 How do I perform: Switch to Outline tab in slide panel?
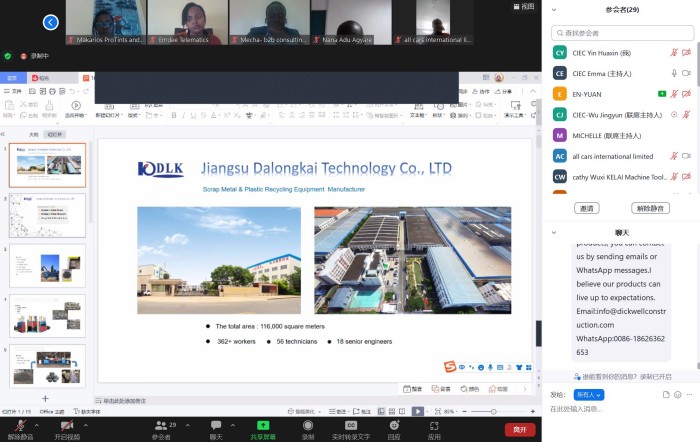pyautogui.click(x=33, y=134)
